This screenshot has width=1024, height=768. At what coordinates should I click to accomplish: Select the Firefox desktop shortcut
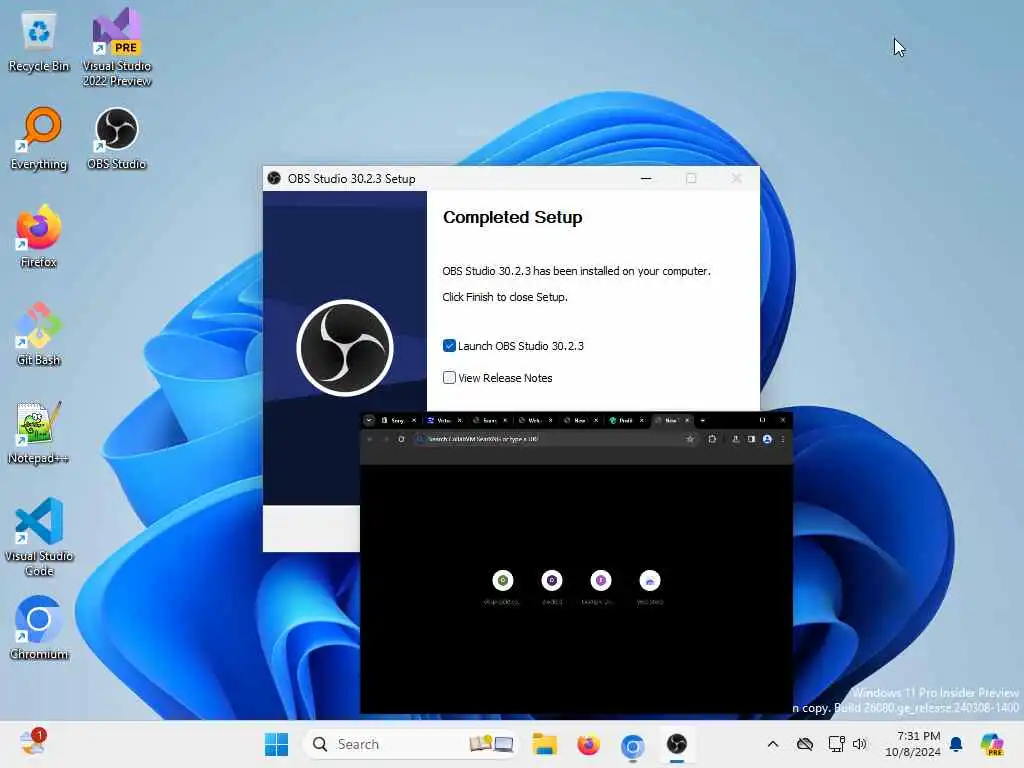[39, 236]
